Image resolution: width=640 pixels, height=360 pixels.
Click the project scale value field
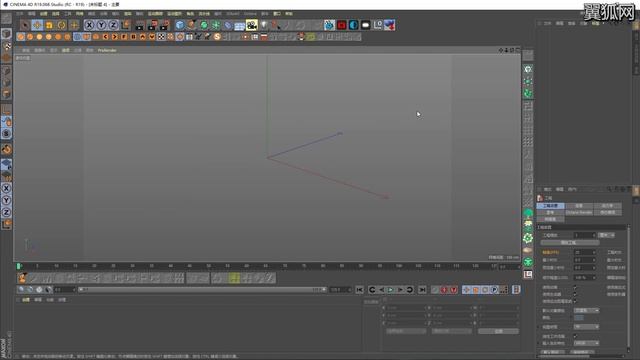(585, 235)
